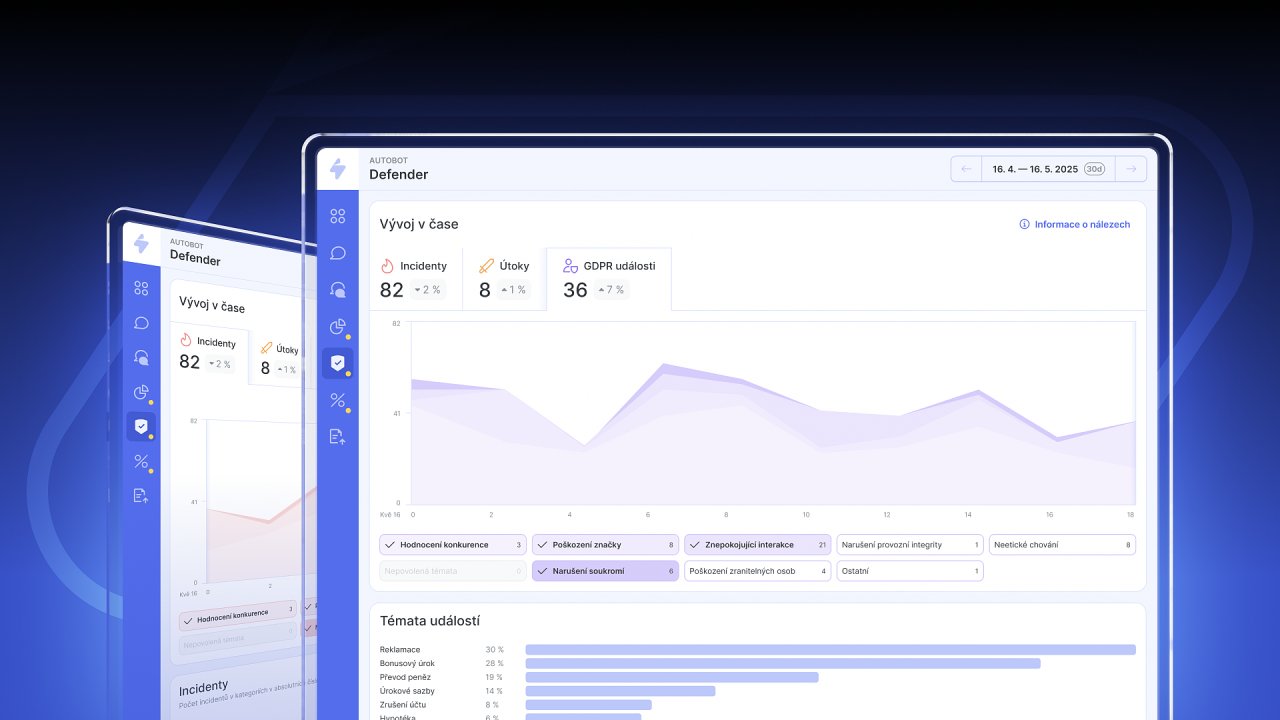Screen dimensions: 1280x720
Task: Disable the Znepokojující interakce filter
Action: [x=757, y=545]
